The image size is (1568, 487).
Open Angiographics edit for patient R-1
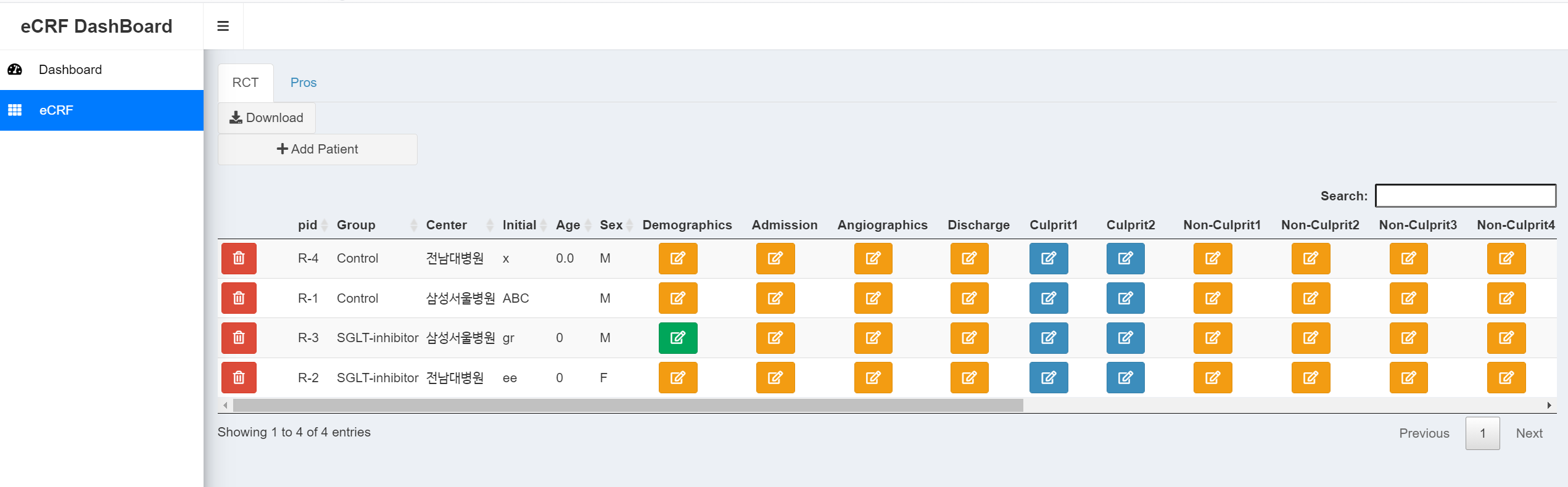point(873,298)
